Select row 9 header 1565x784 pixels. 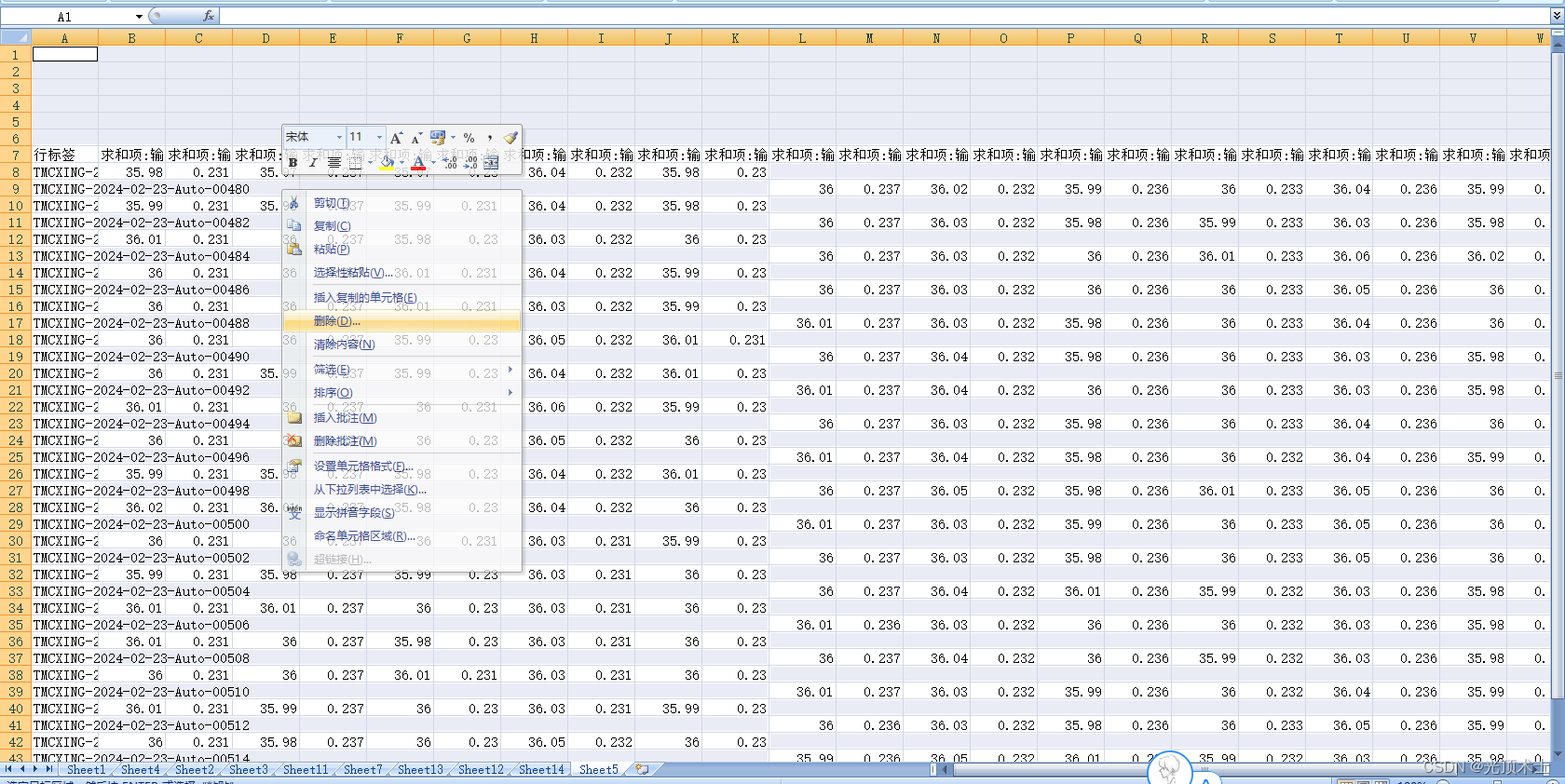pos(16,189)
